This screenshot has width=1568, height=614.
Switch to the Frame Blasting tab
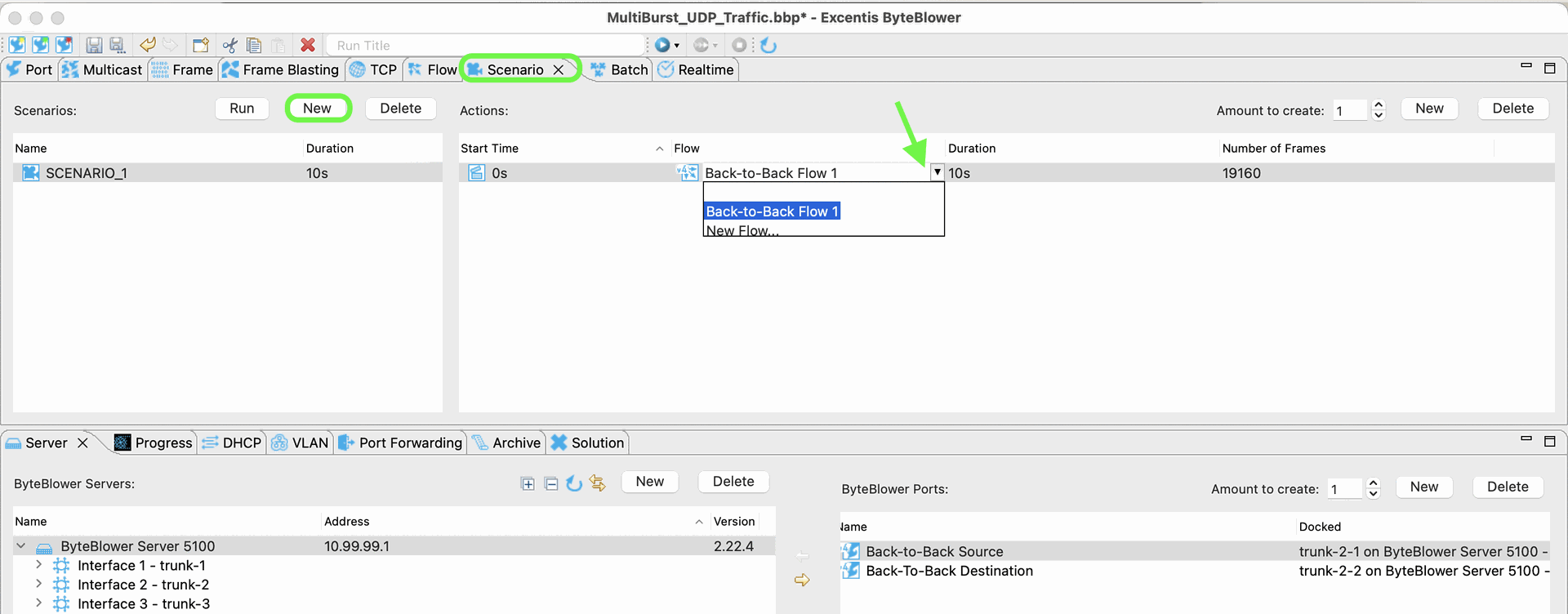tap(281, 69)
